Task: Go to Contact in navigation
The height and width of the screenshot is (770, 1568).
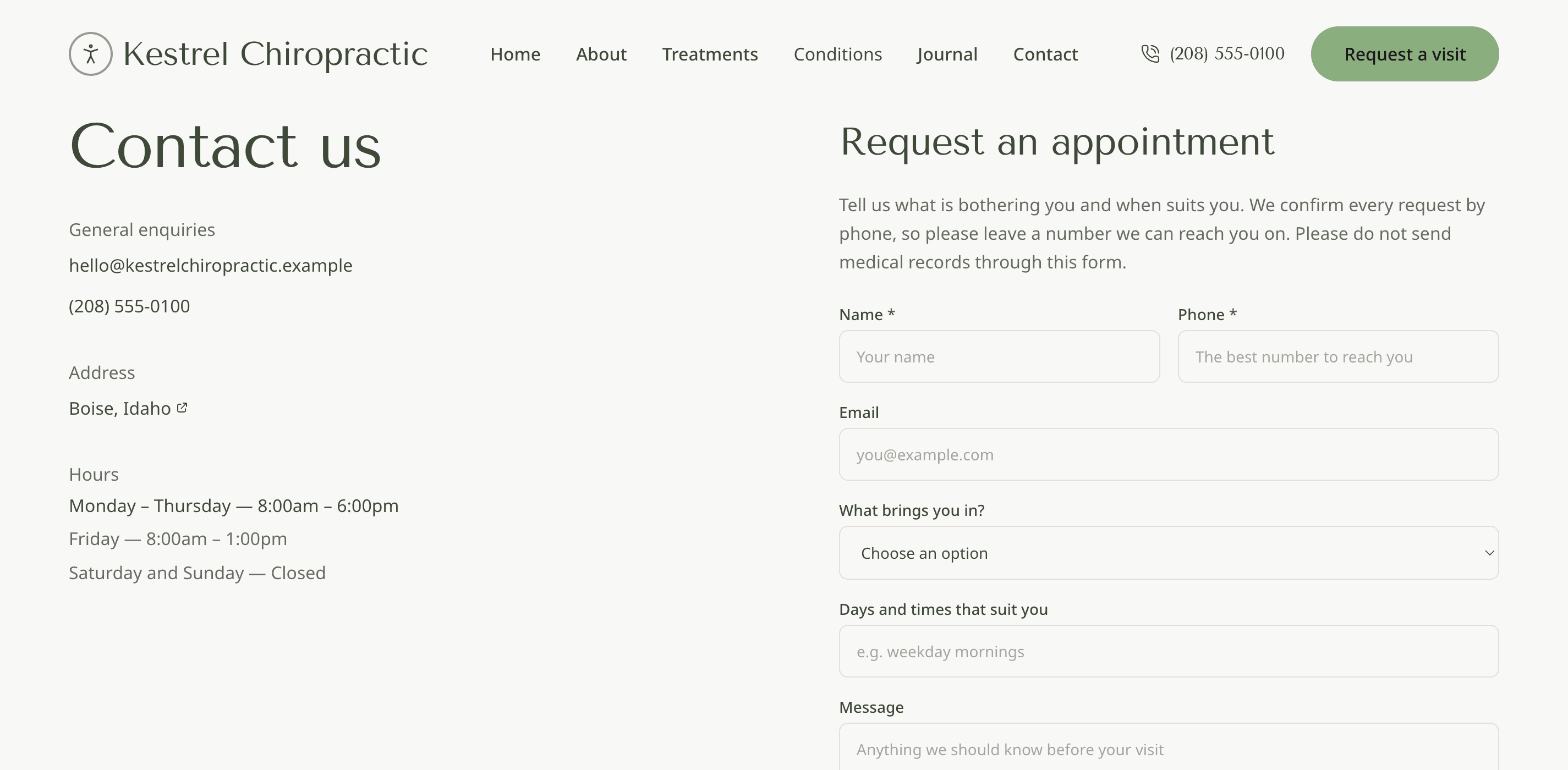Action: pyautogui.click(x=1045, y=54)
